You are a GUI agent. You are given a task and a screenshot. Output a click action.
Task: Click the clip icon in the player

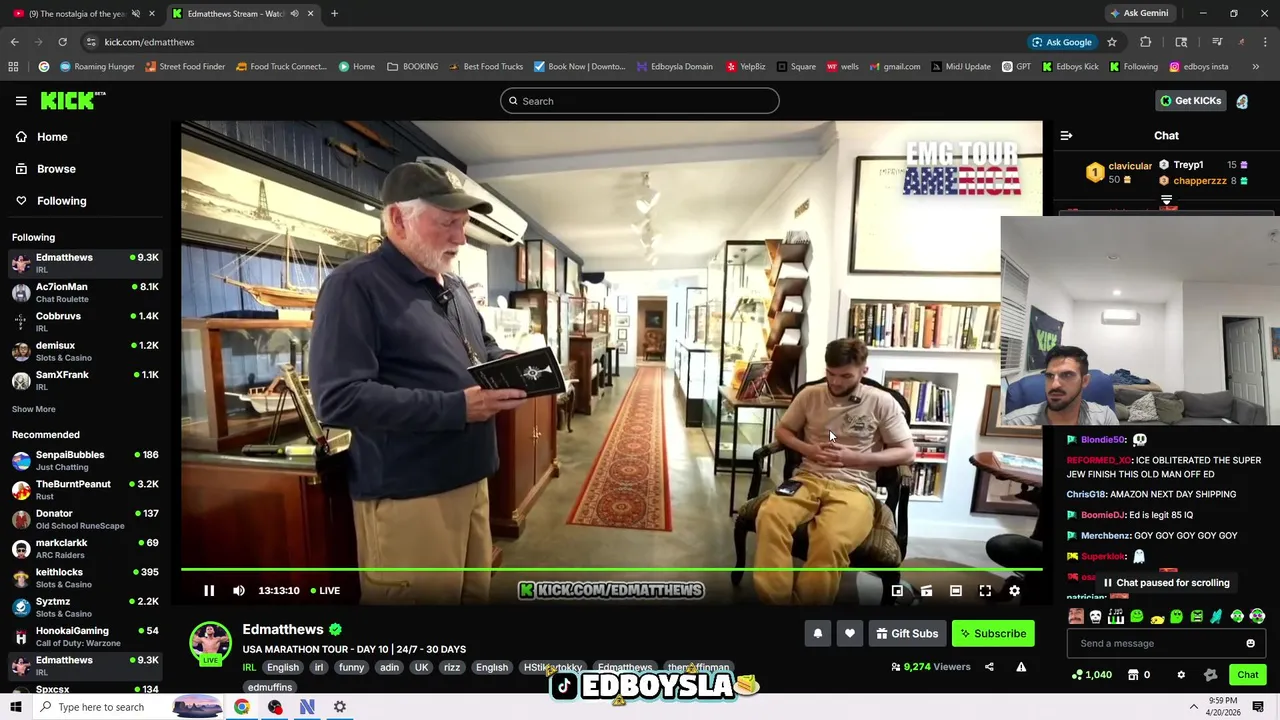pyautogui.click(x=927, y=591)
